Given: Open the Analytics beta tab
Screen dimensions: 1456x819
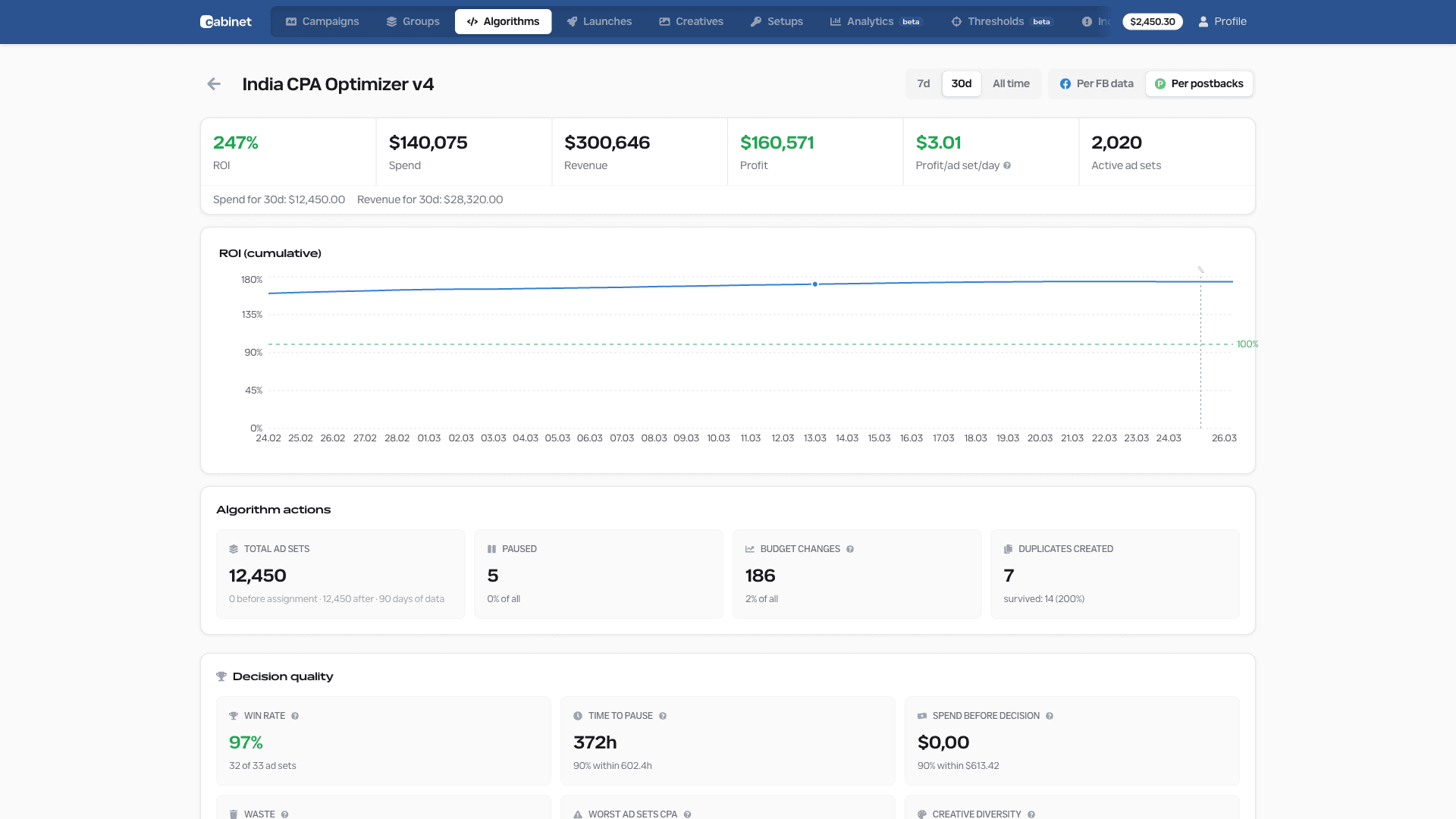Looking at the screenshot, I should (x=872, y=21).
